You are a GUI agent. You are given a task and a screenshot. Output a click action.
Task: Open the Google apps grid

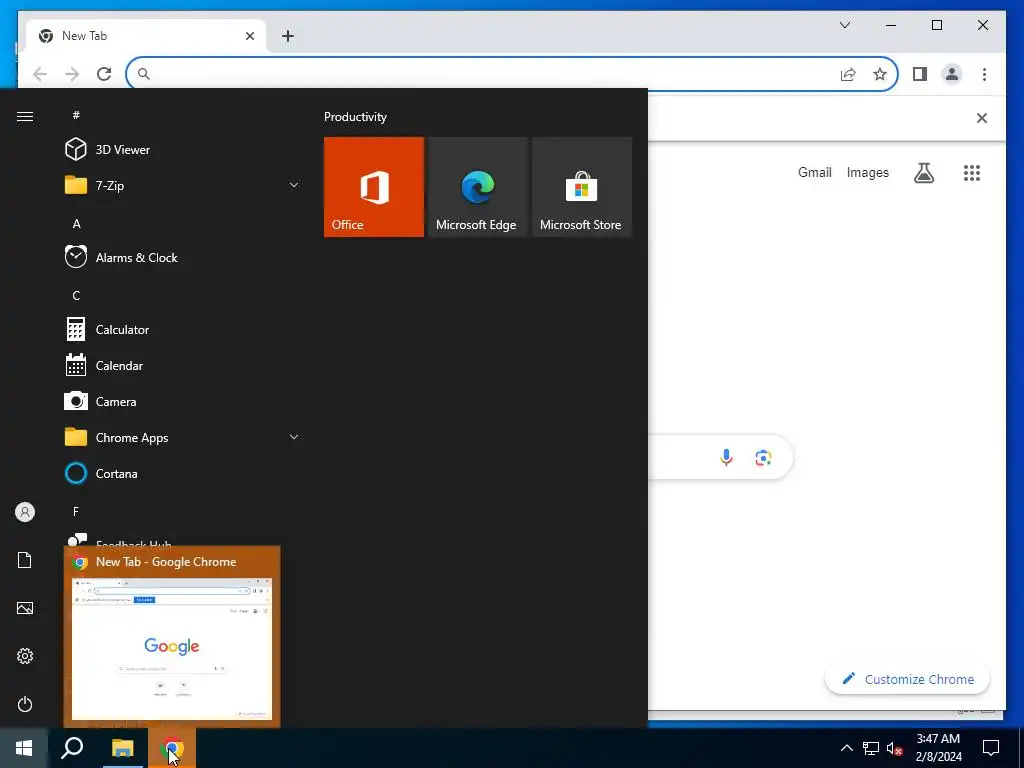pos(972,172)
